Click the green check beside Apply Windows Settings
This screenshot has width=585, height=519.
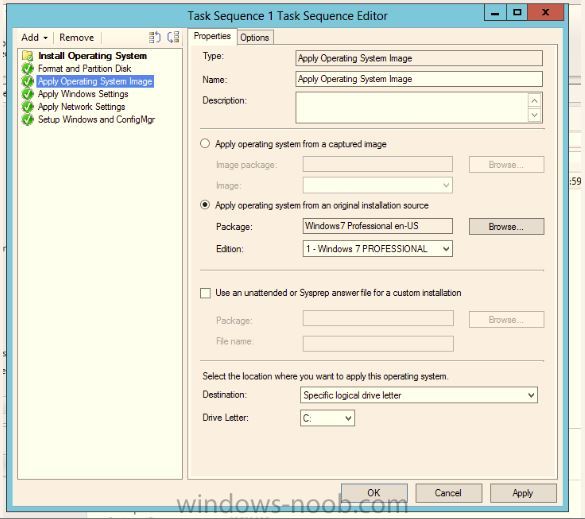(28, 94)
